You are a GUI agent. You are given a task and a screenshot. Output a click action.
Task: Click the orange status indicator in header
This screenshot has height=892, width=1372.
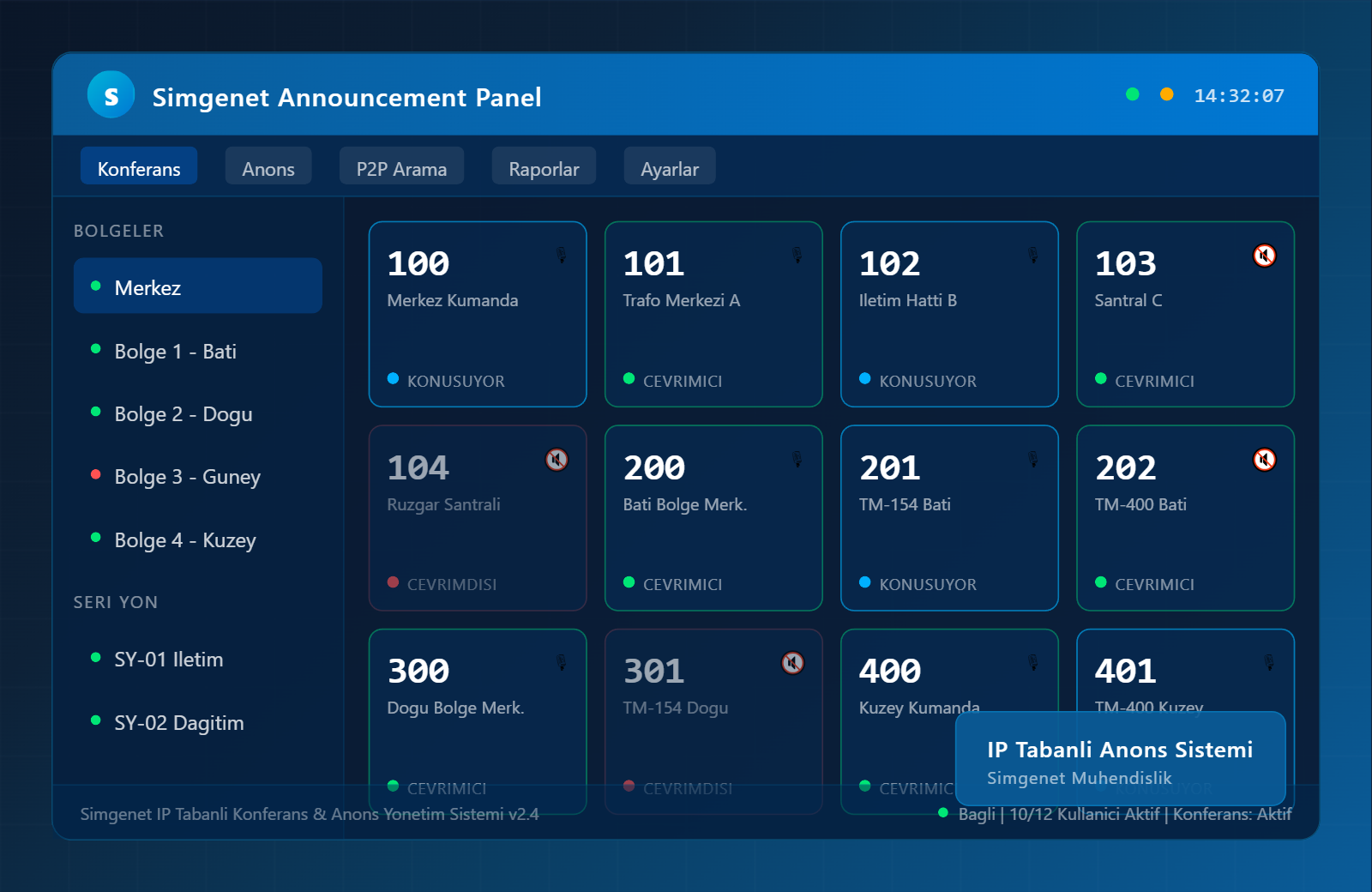pos(1166,95)
